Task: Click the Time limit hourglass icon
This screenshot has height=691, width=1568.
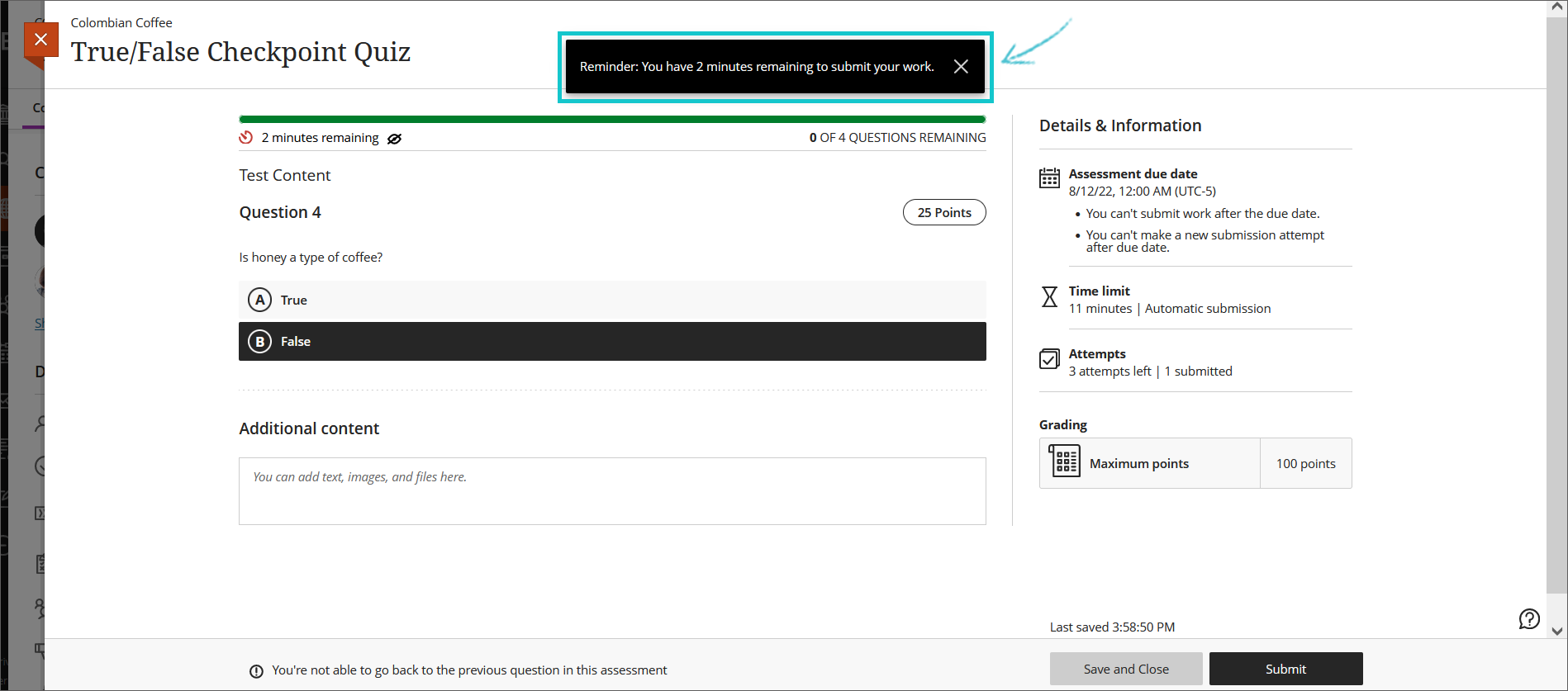Action: [x=1049, y=297]
